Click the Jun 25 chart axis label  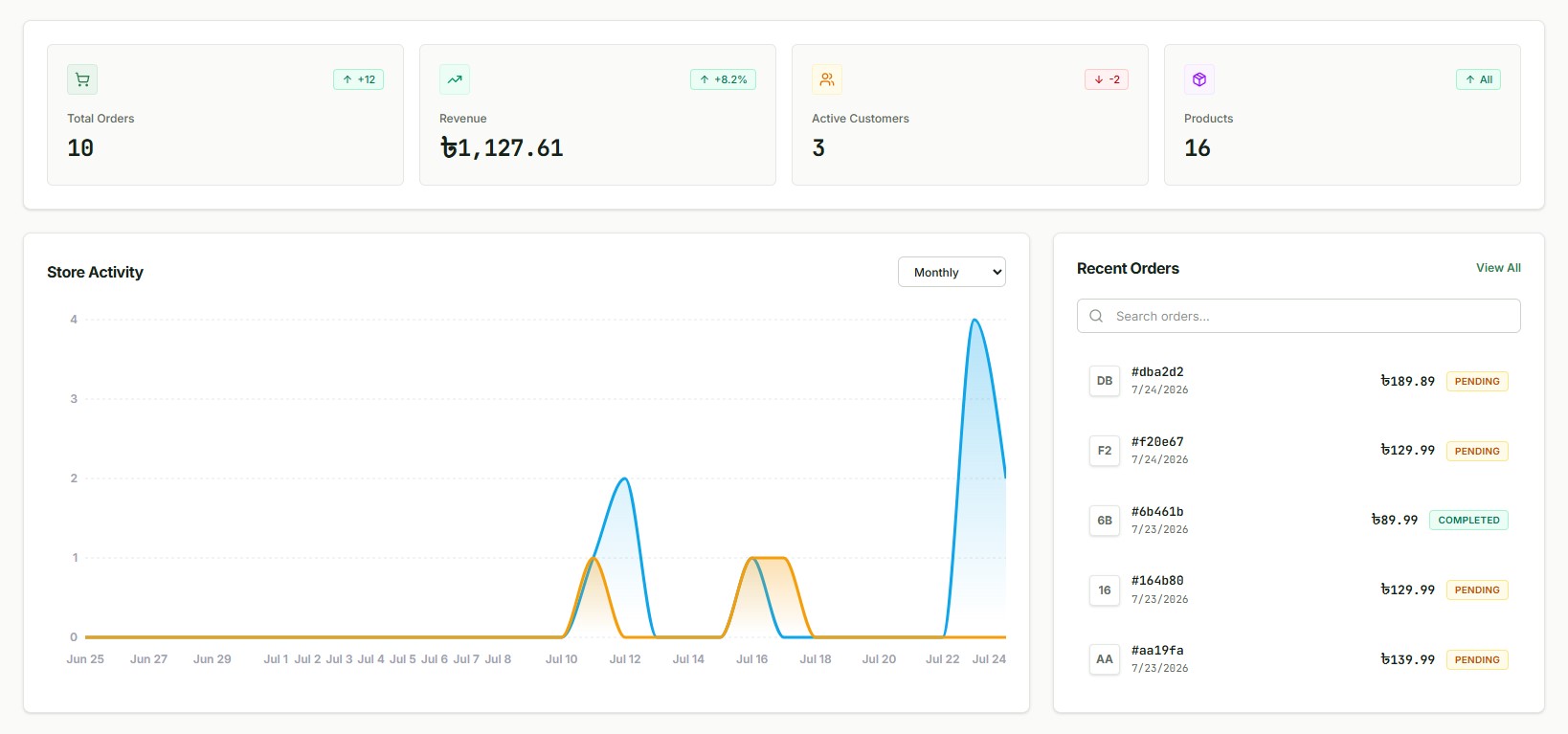tap(85, 659)
